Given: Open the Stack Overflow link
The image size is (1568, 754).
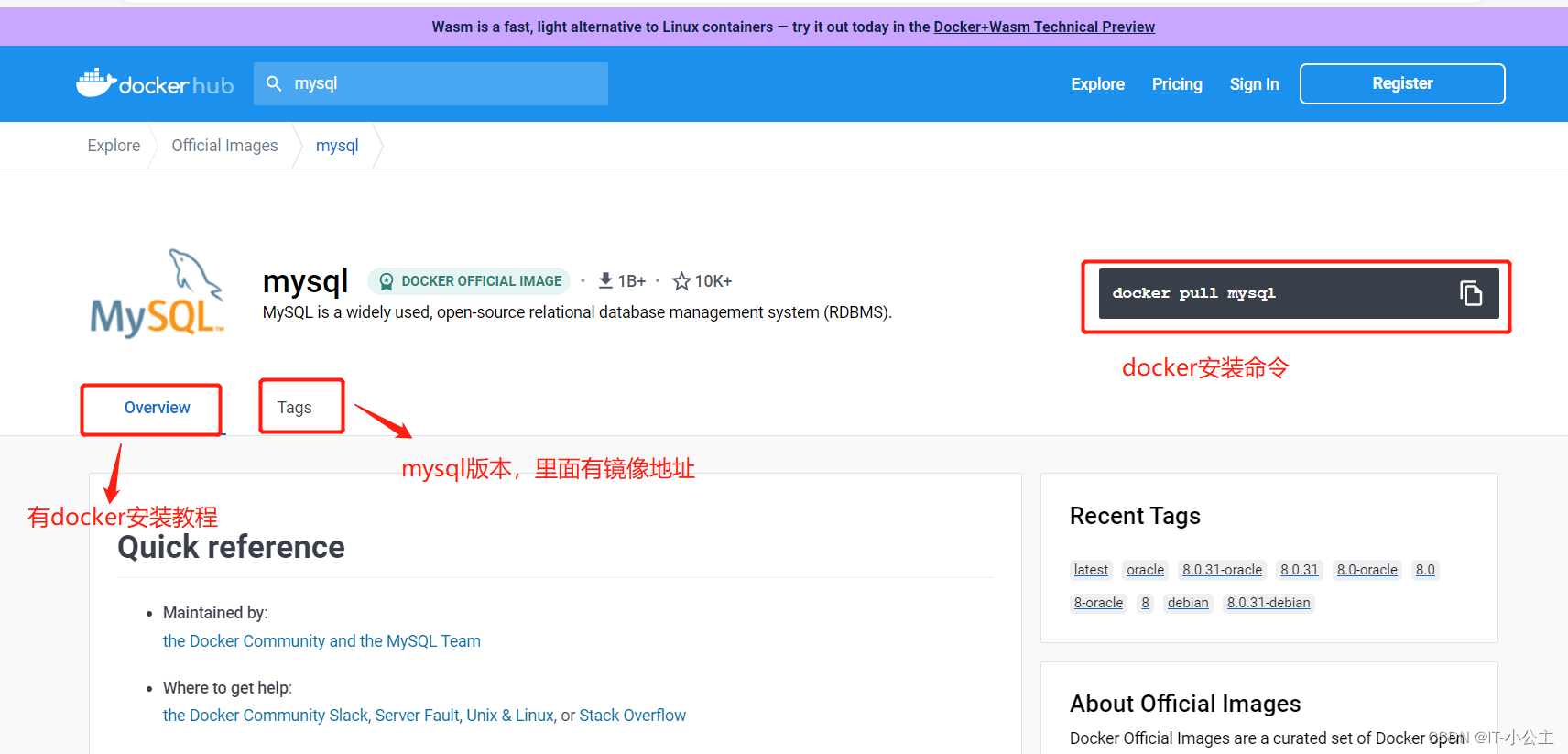Looking at the screenshot, I should tap(633, 716).
